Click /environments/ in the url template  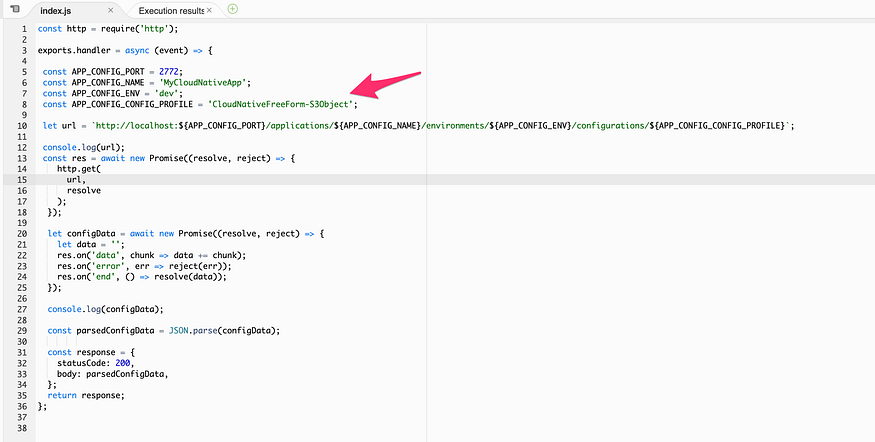[x=455, y=126]
